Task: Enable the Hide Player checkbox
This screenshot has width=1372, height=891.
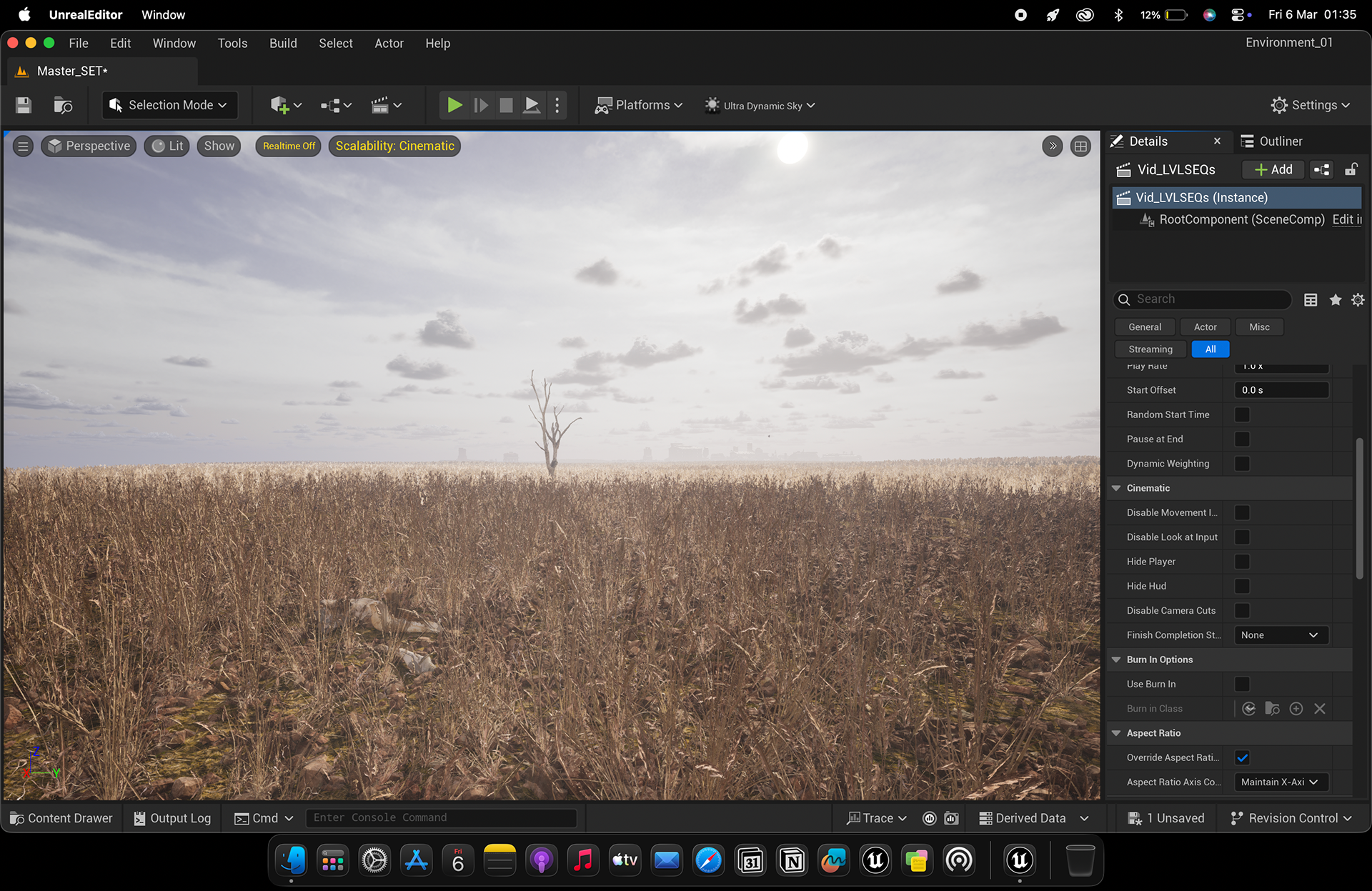Action: click(1242, 562)
